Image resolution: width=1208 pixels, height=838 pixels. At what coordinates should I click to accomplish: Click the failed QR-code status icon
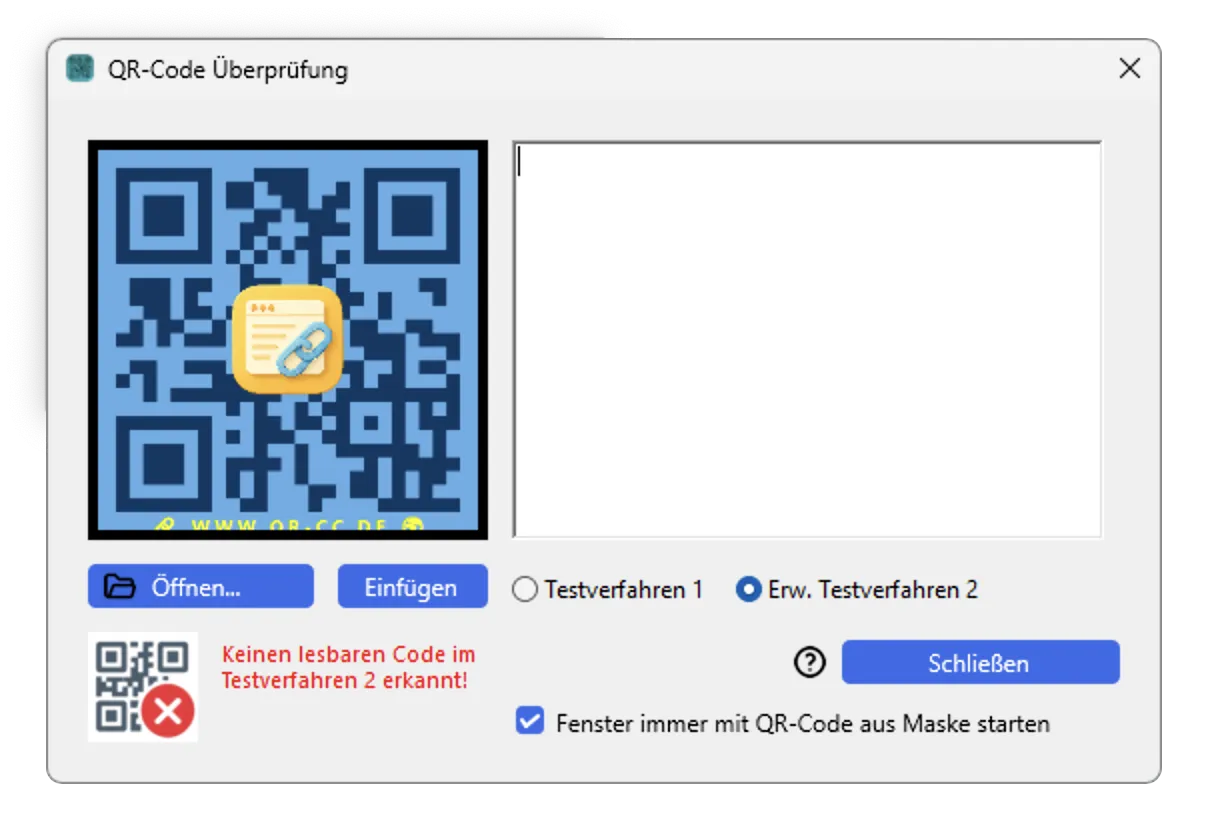click(x=143, y=687)
